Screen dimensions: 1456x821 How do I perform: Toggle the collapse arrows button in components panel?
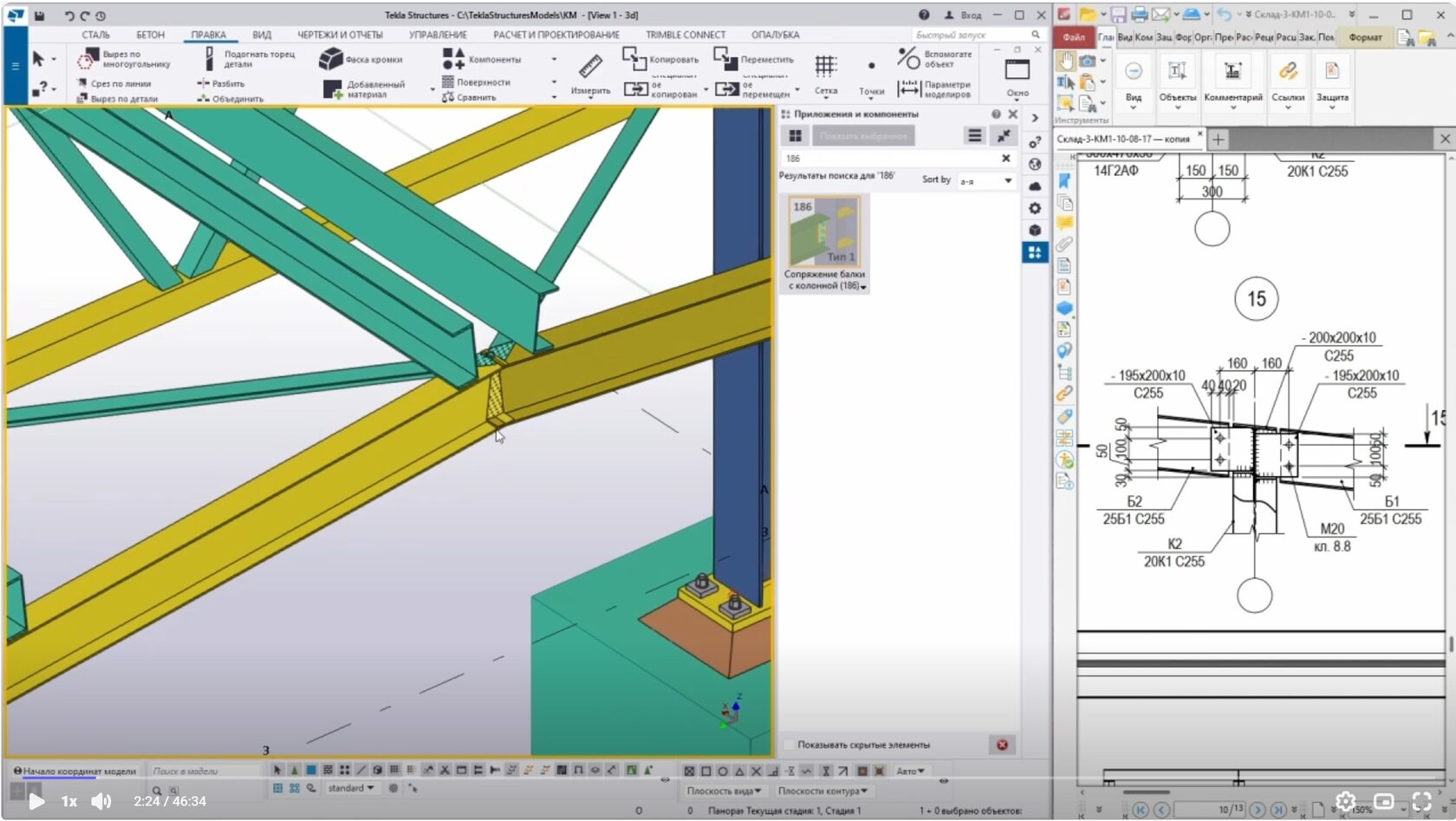[1004, 136]
